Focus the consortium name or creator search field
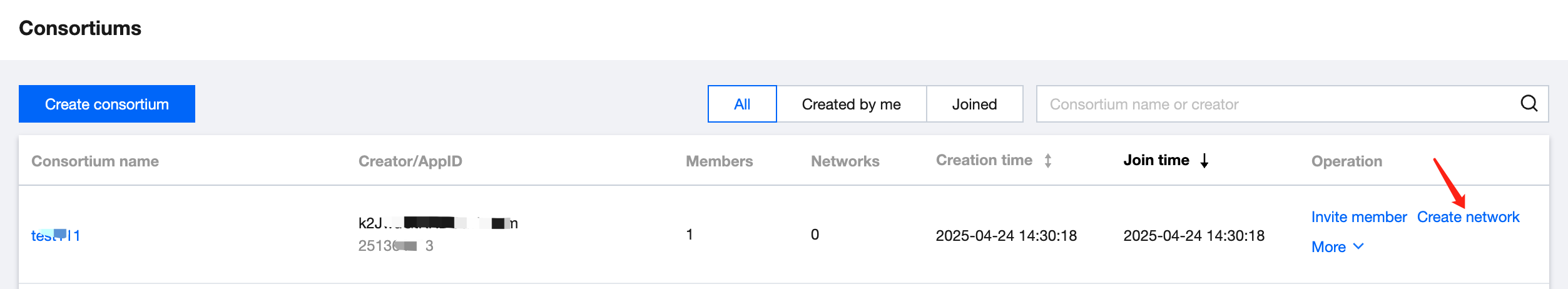Viewport: 1568px width, 289px height. [1276, 104]
